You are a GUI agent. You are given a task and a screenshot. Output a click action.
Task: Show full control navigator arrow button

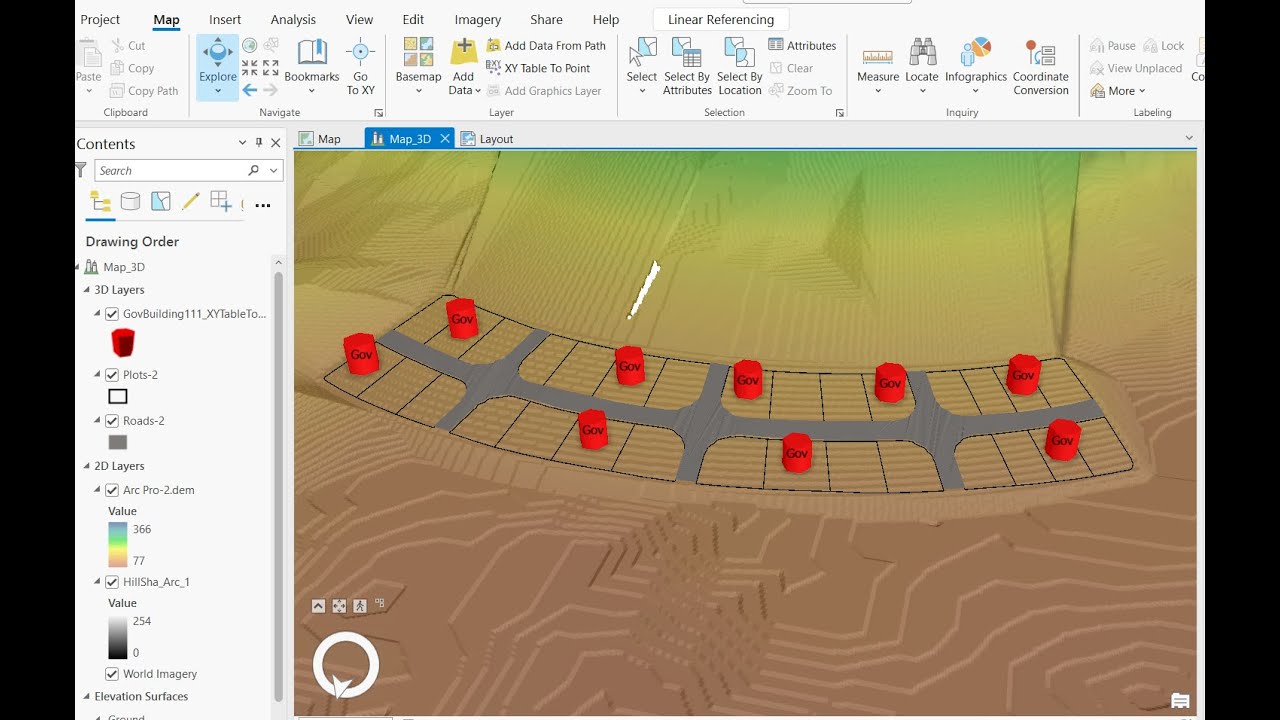[318, 606]
